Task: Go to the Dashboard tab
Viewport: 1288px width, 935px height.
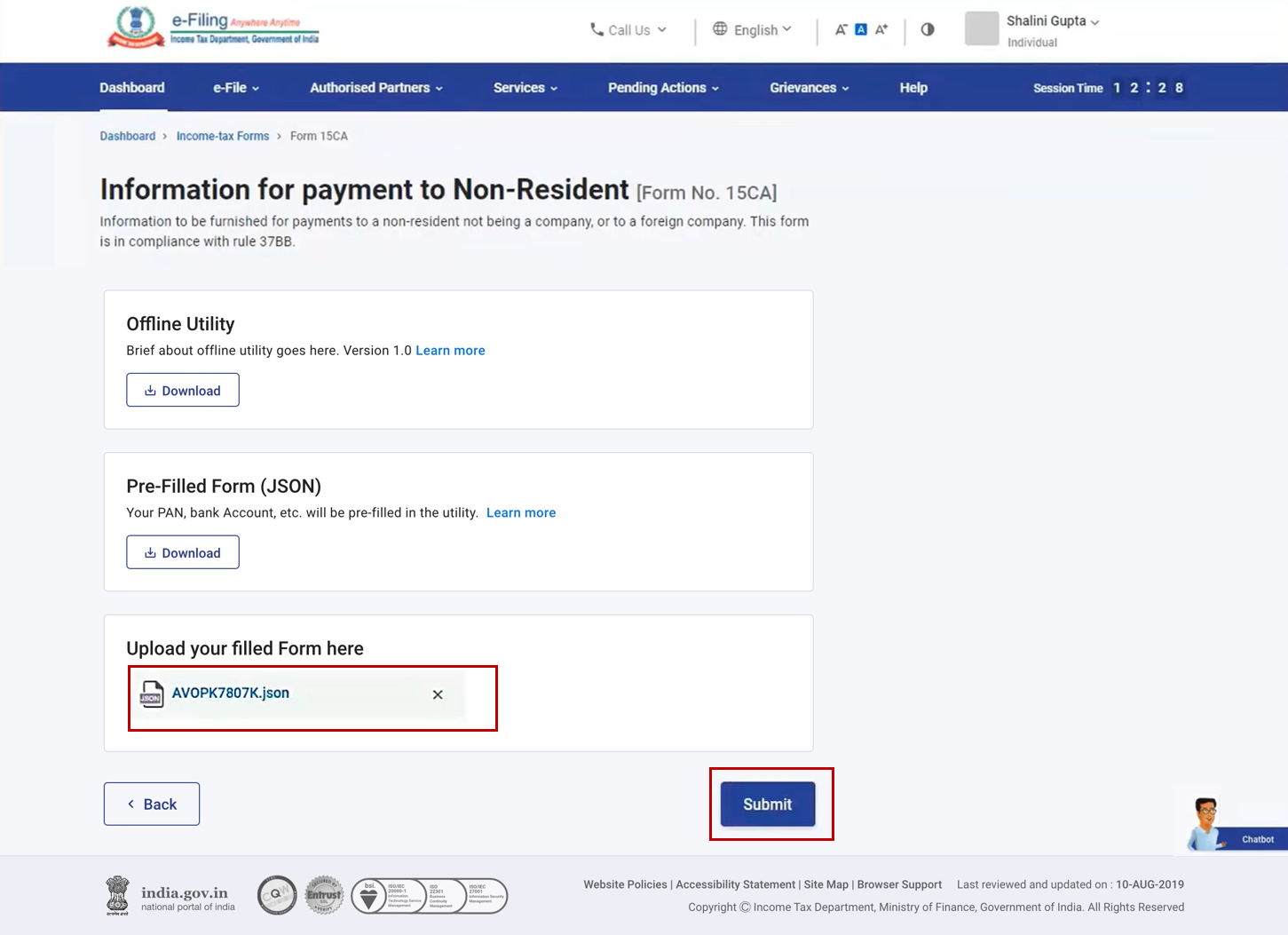Action: click(x=132, y=88)
